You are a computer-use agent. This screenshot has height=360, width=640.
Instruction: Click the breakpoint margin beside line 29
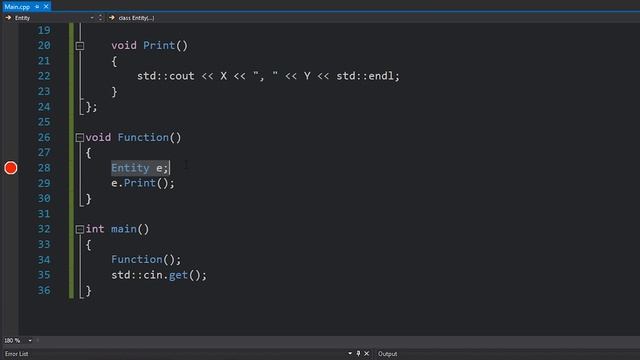pyautogui.click(x=11, y=183)
